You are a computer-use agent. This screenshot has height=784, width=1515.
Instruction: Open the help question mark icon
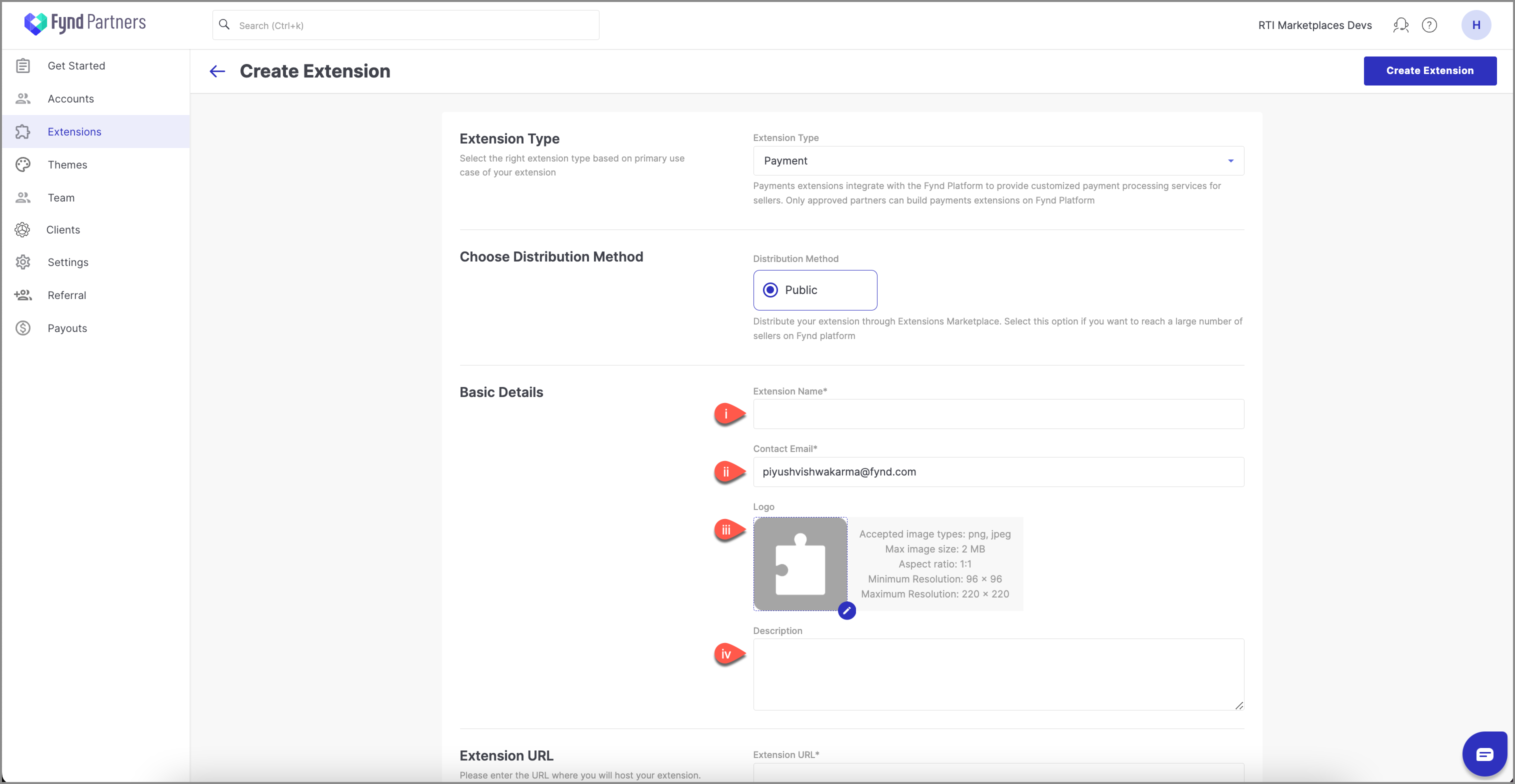point(1429,25)
